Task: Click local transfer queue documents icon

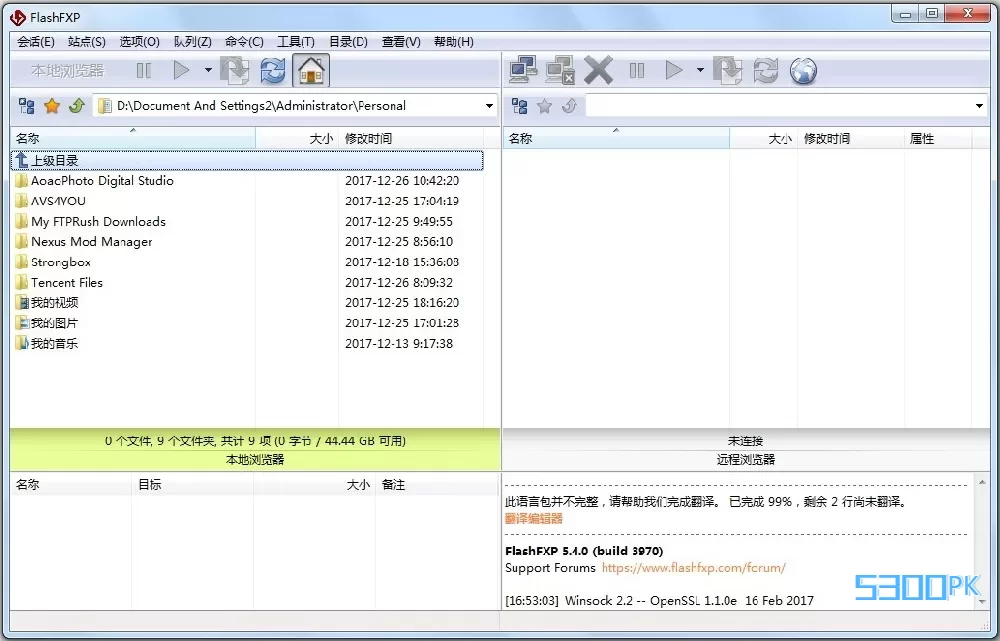Action: tap(235, 70)
